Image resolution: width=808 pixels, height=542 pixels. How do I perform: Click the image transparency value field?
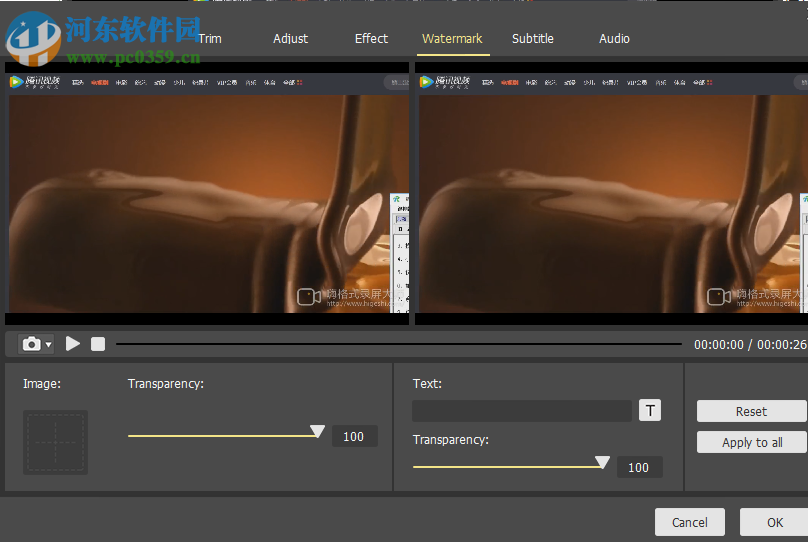click(x=355, y=436)
